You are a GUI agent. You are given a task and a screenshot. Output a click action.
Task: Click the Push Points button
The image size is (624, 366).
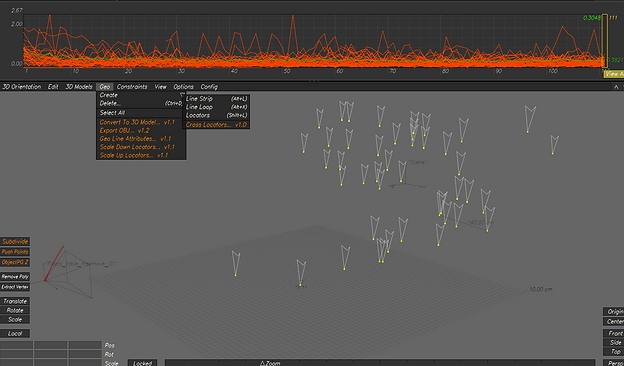15,252
